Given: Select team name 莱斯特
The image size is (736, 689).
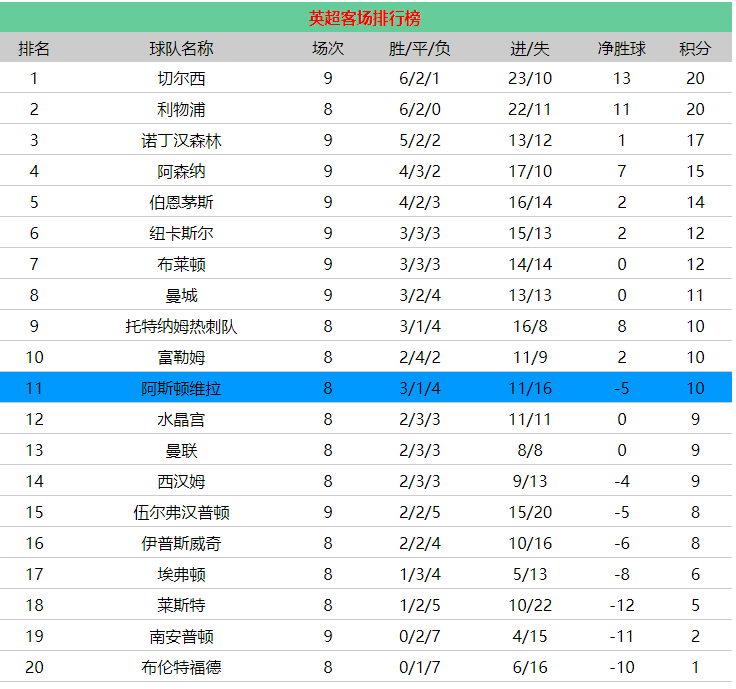Looking at the screenshot, I should click(x=181, y=605).
